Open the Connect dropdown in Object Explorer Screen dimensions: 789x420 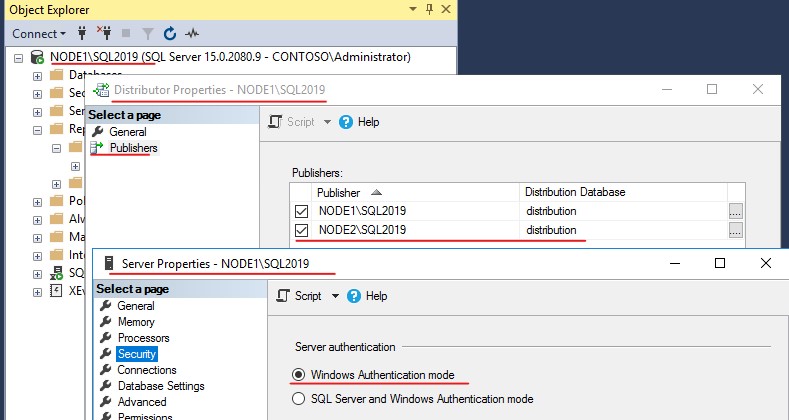[x=39, y=34]
